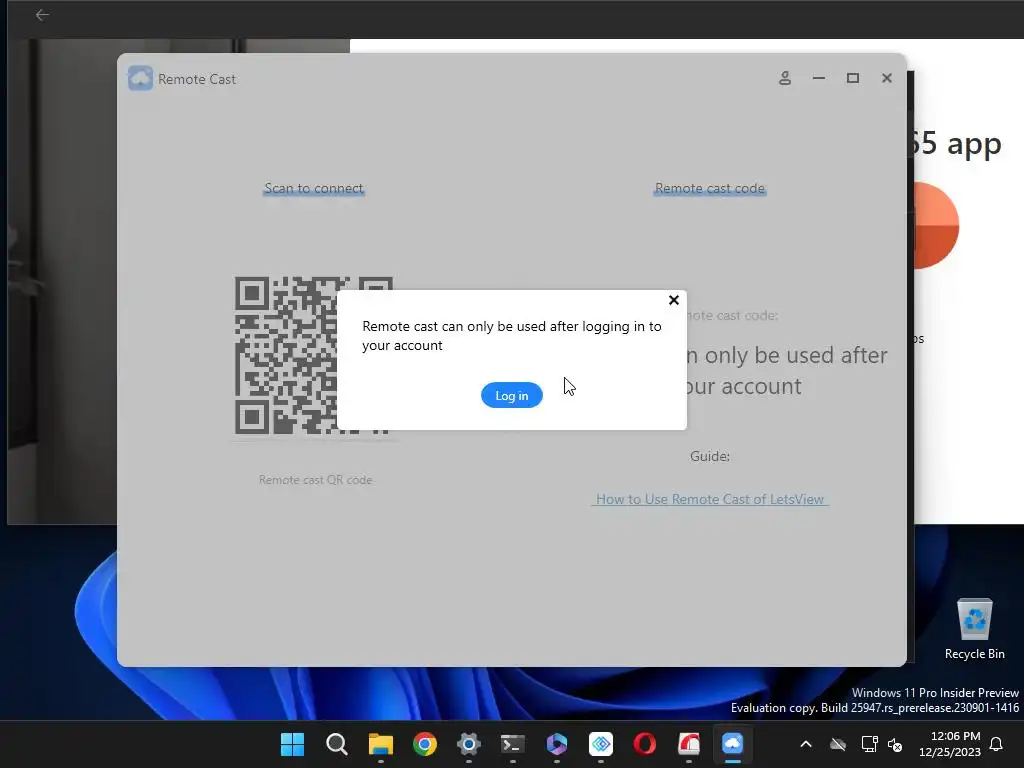Minimize the Remote Cast window

(x=819, y=78)
